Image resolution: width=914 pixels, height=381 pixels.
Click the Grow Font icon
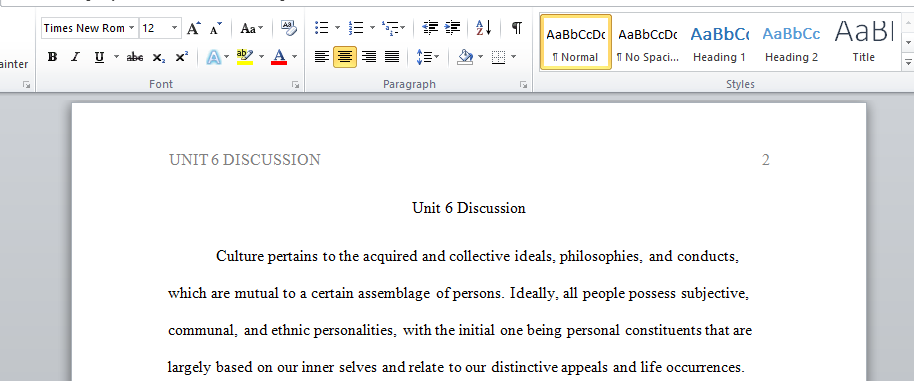click(x=194, y=27)
